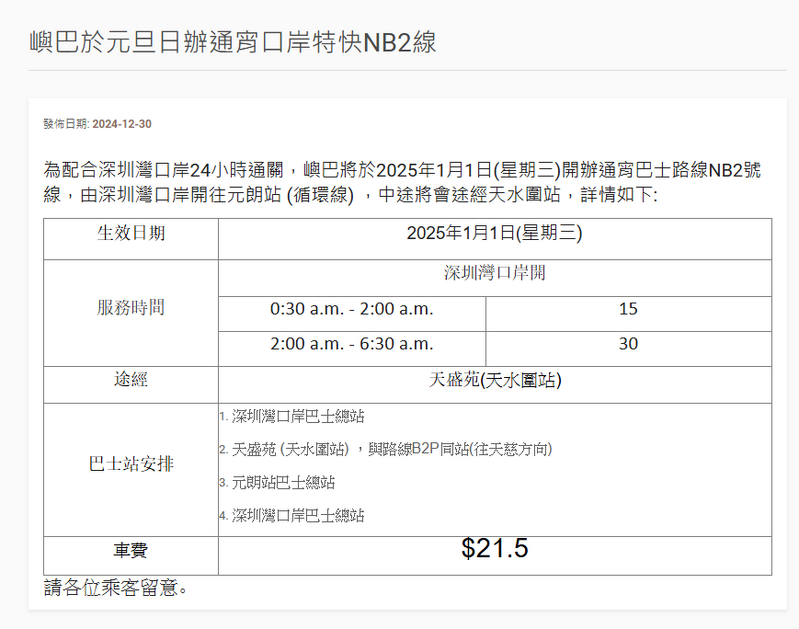Select the time range 2:00 a.m. - 6:30 a.m.

[352, 344]
